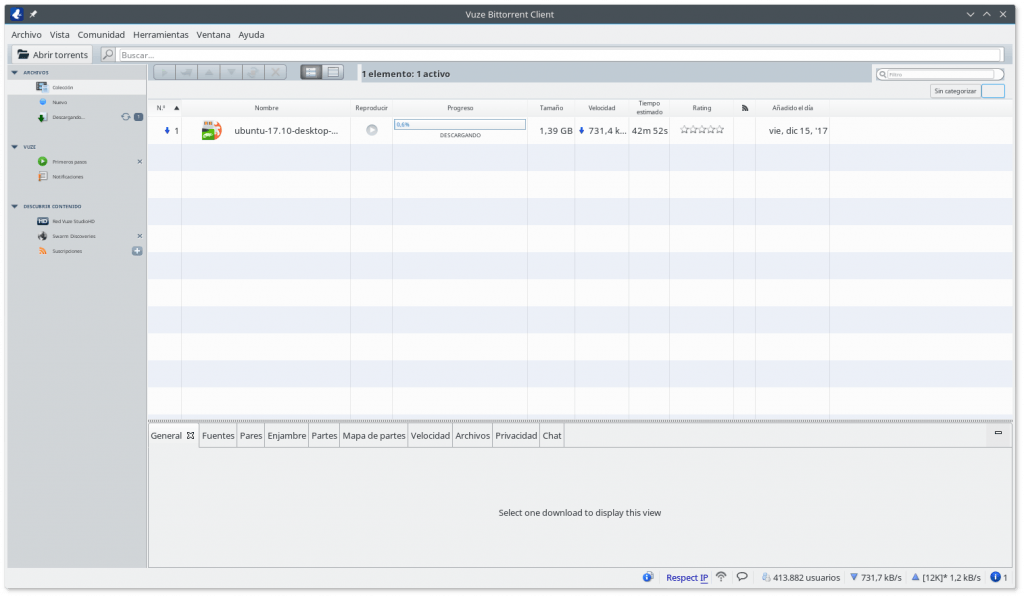1024x597 pixels.
Task: Close the General tab with its X icon
Action: tap(191, 436)
